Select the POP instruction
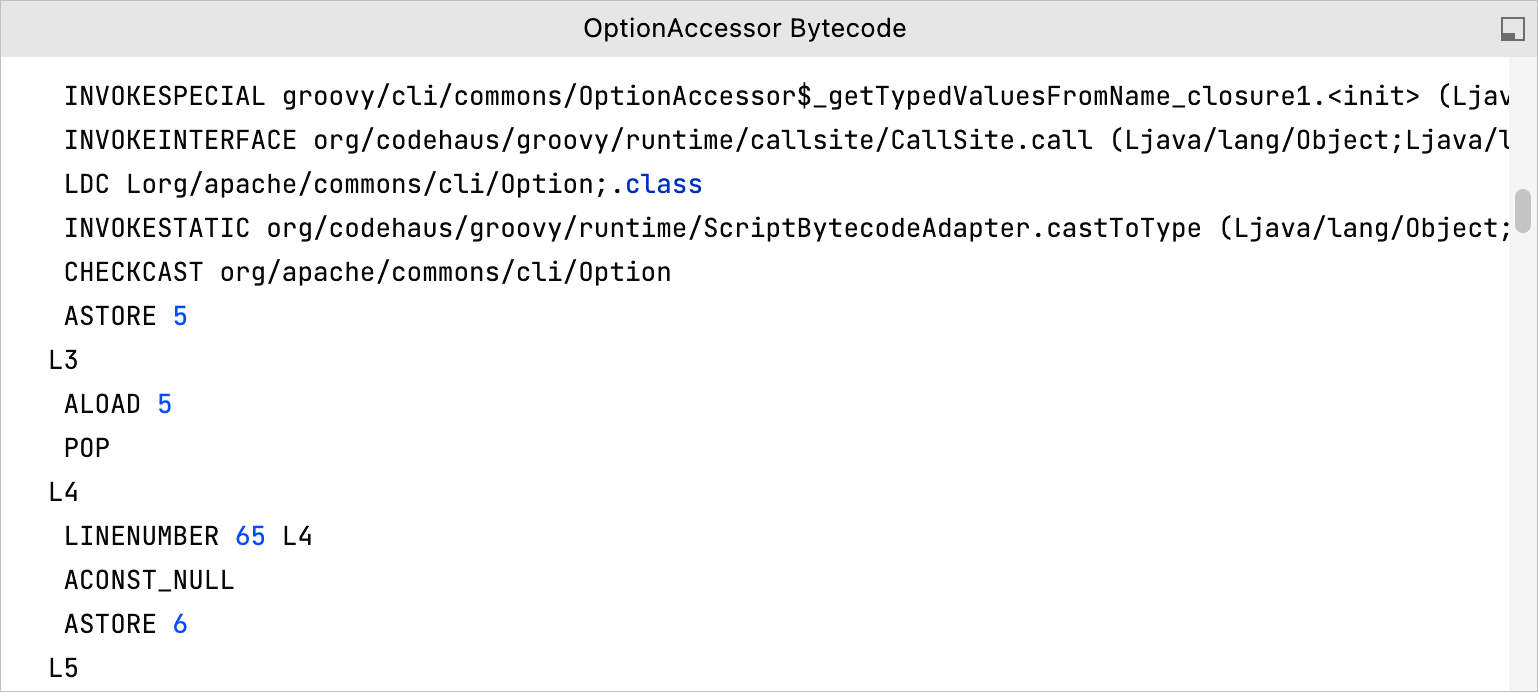 86,448
